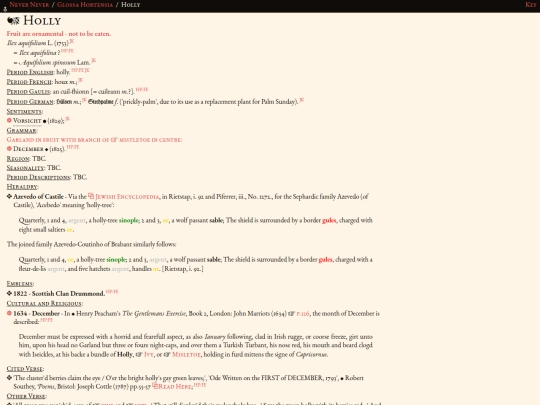Open the Ivy cross-reference link
The width and height of the screenshot is (540, 405).
[149, 354]
